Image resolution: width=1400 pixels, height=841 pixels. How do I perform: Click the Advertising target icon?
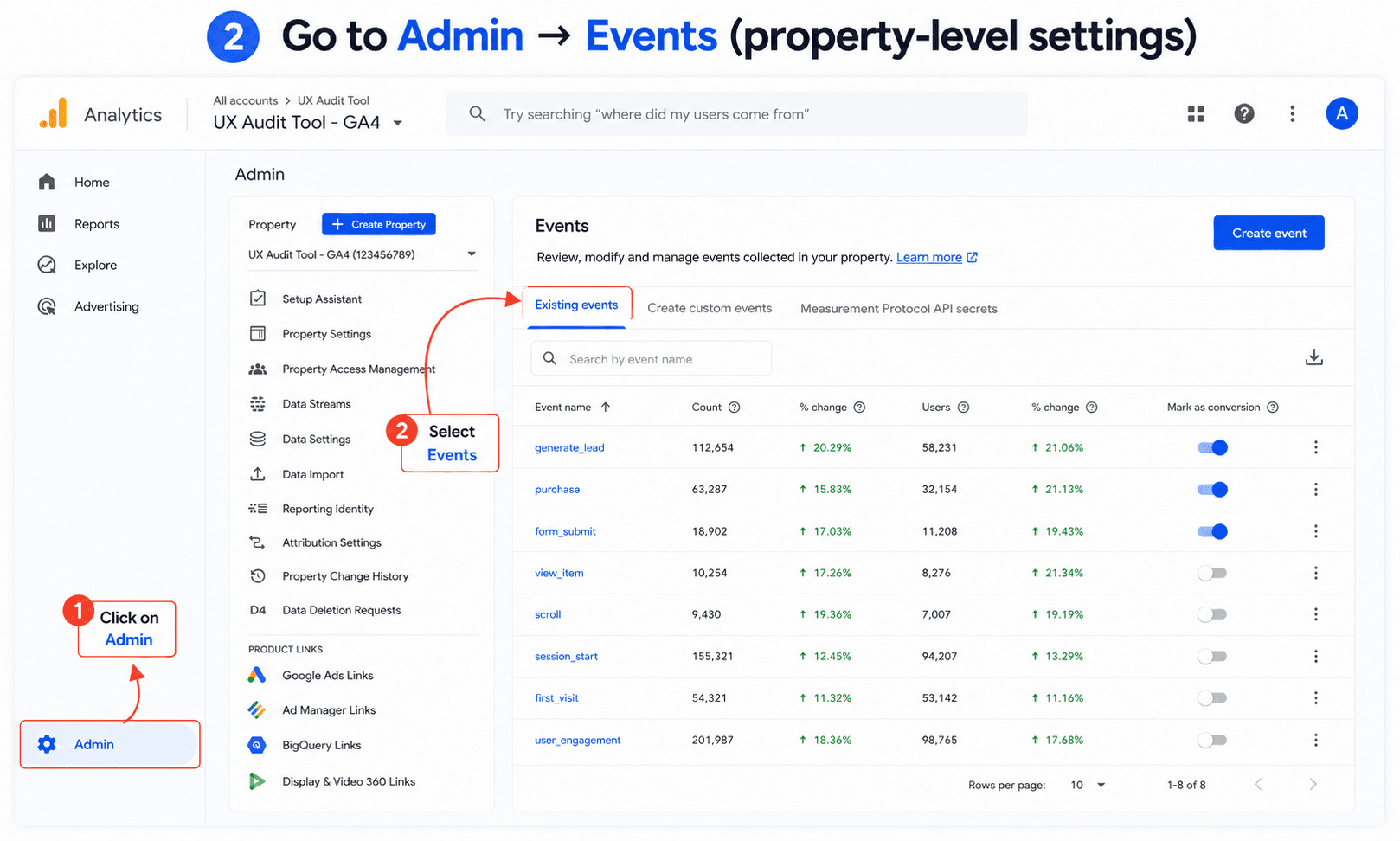[x=47, y=306]
